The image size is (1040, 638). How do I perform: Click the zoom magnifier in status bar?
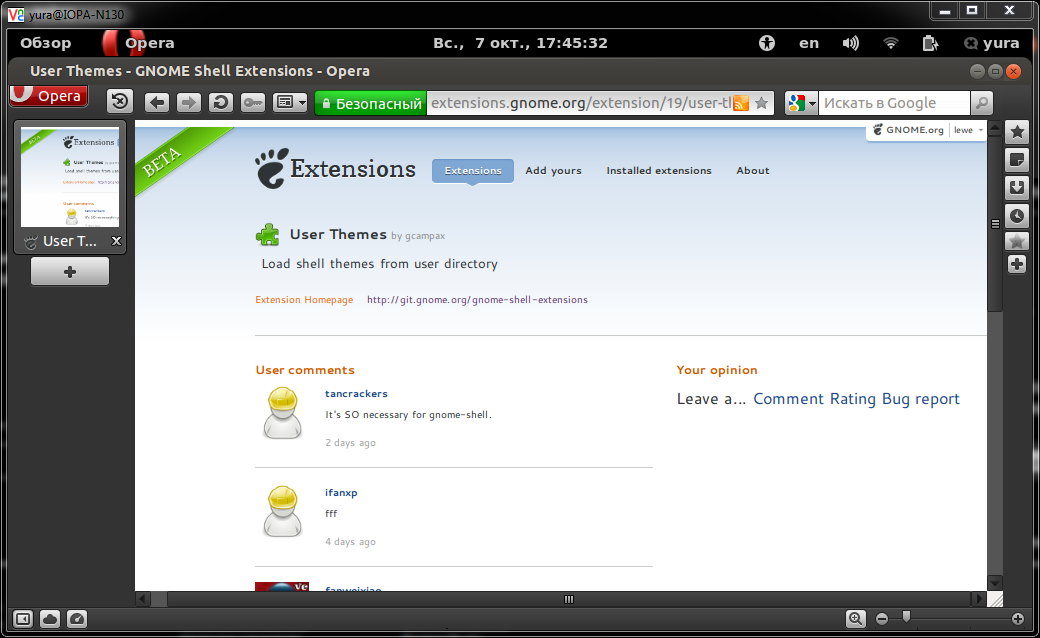[x=856, y=619]
